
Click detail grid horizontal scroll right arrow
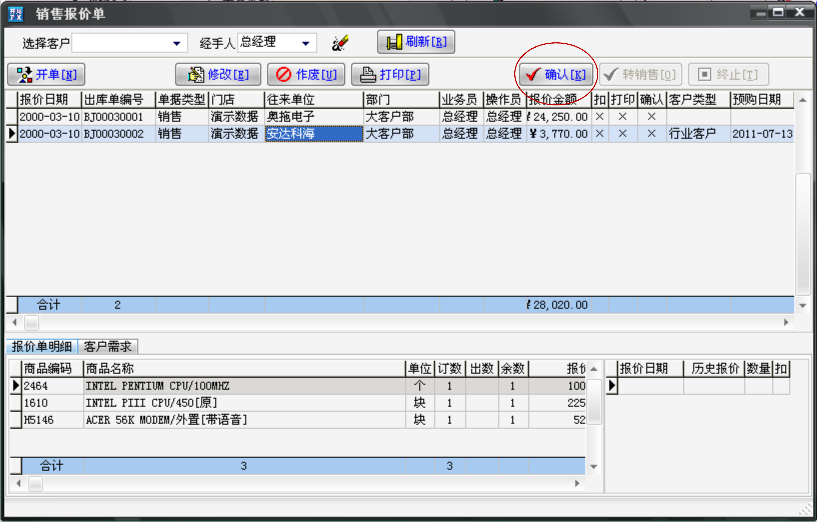click(x=577, y=483)
